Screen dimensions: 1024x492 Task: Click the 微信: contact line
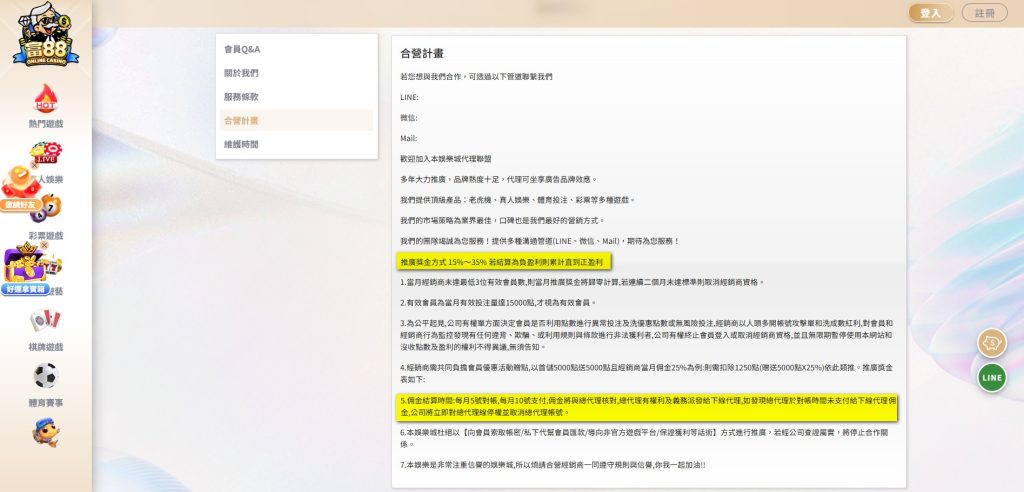409,118
